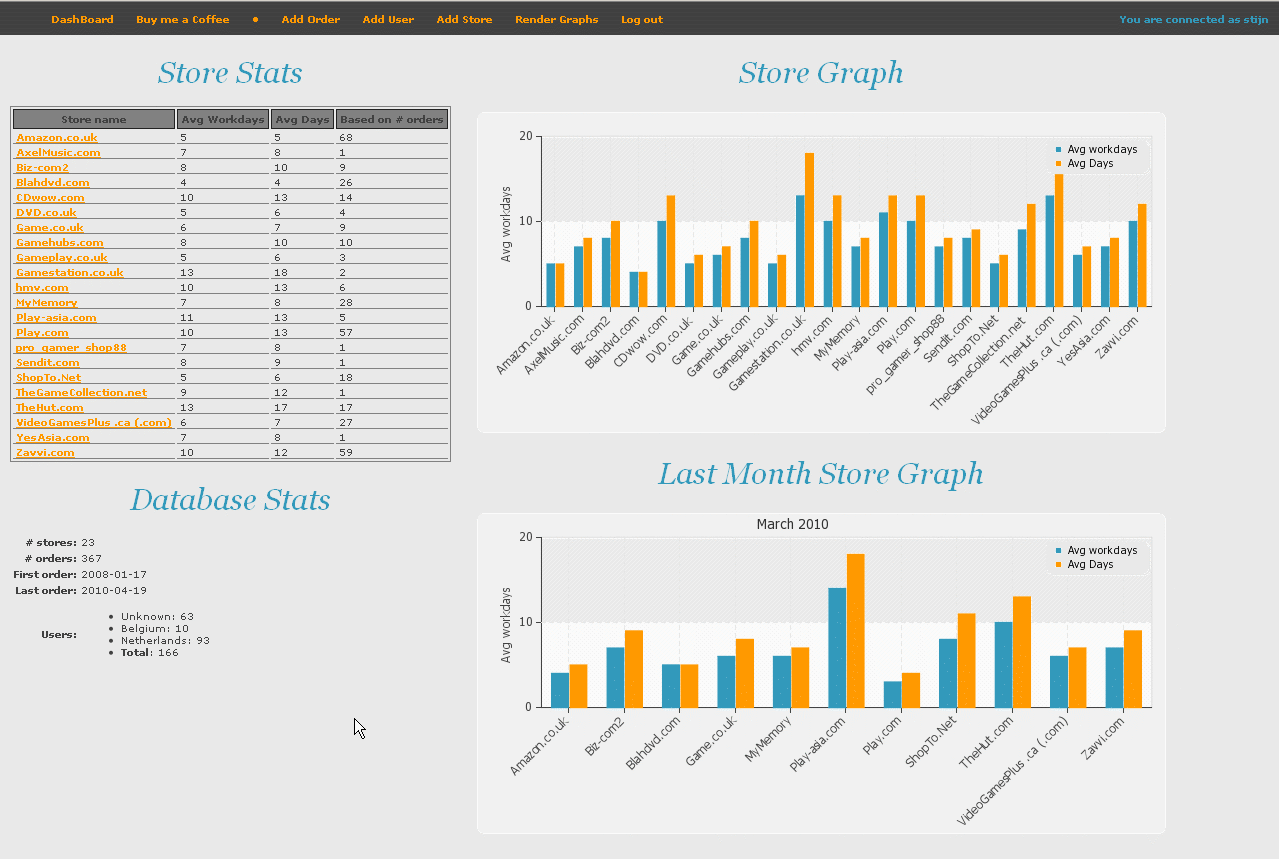Click the Avg Workdays column header
Image resolution: width=1279 pixels, height=859 pixels.
(x=223, y=119)
